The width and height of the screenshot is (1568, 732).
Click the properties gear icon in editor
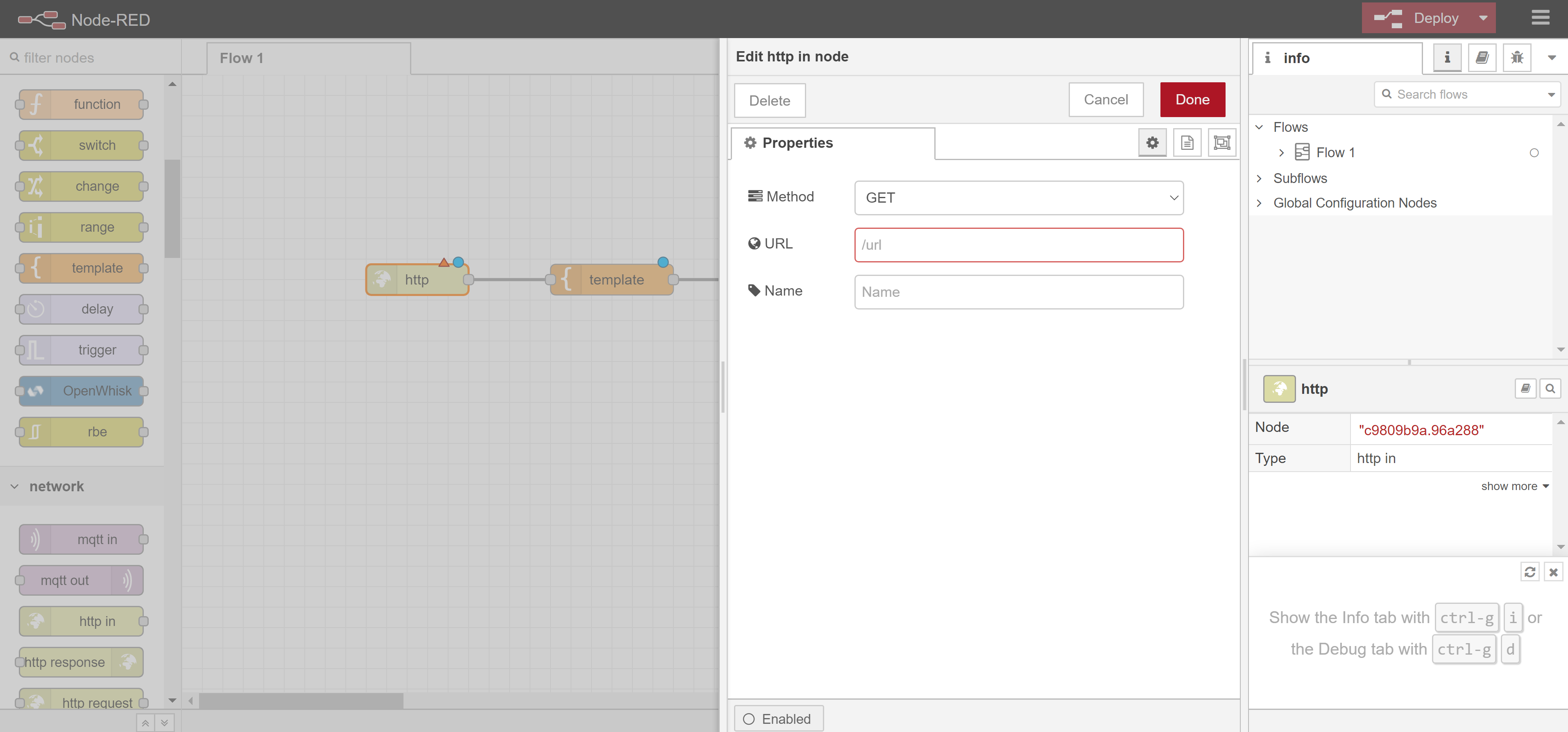pos(1152,143)
